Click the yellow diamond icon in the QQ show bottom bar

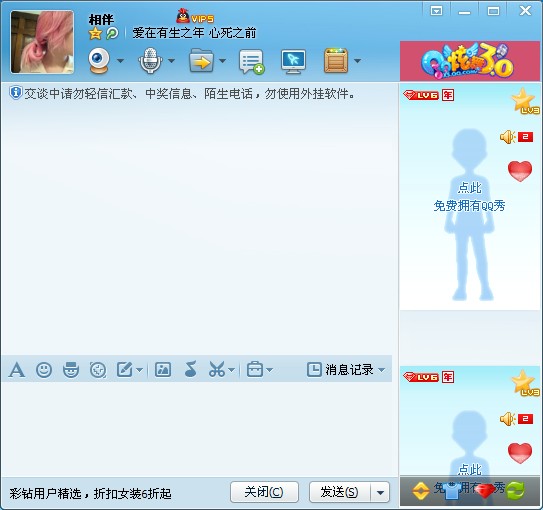click(x=421, y=491)
